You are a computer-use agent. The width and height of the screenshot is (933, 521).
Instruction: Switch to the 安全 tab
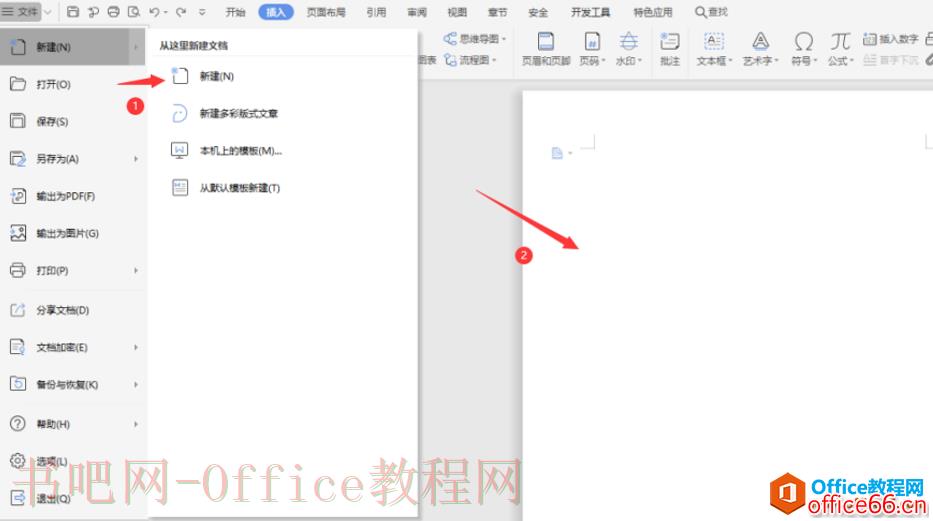[x=538, y=12]
